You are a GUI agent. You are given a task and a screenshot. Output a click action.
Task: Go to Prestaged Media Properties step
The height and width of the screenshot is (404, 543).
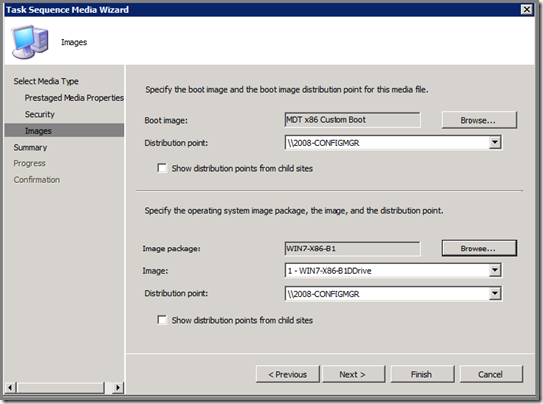(74, 98)
